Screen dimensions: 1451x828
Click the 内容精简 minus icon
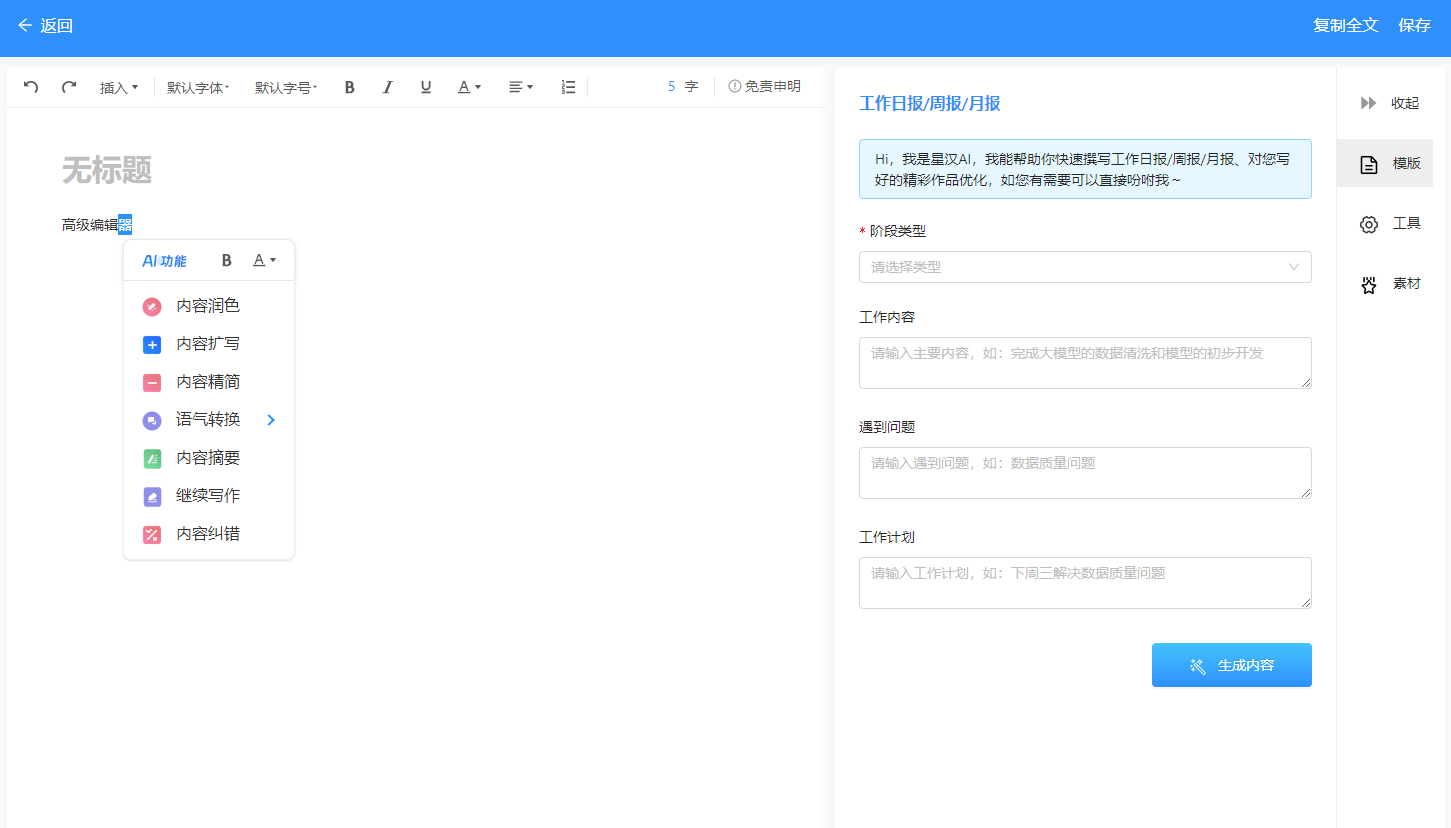point(152,382)
